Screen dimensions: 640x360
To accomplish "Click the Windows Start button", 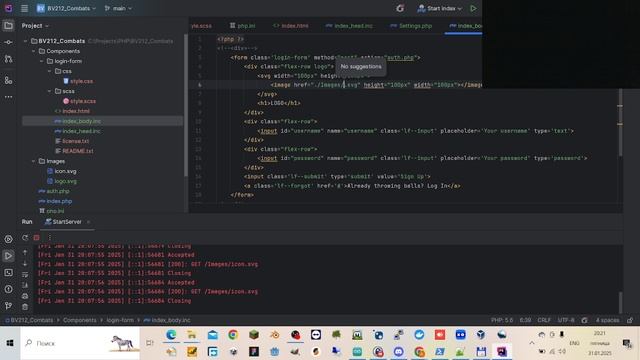I will [x=10, y=343].
